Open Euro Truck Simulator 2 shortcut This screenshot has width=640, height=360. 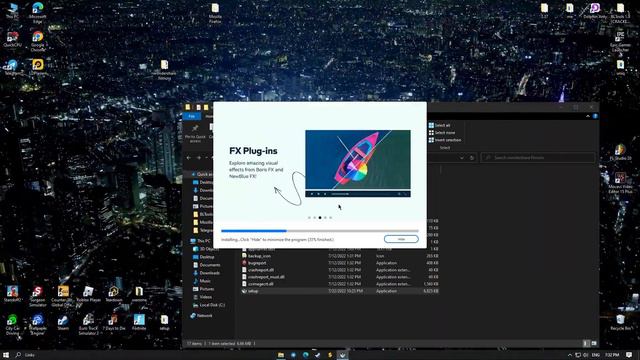point(88,324)
